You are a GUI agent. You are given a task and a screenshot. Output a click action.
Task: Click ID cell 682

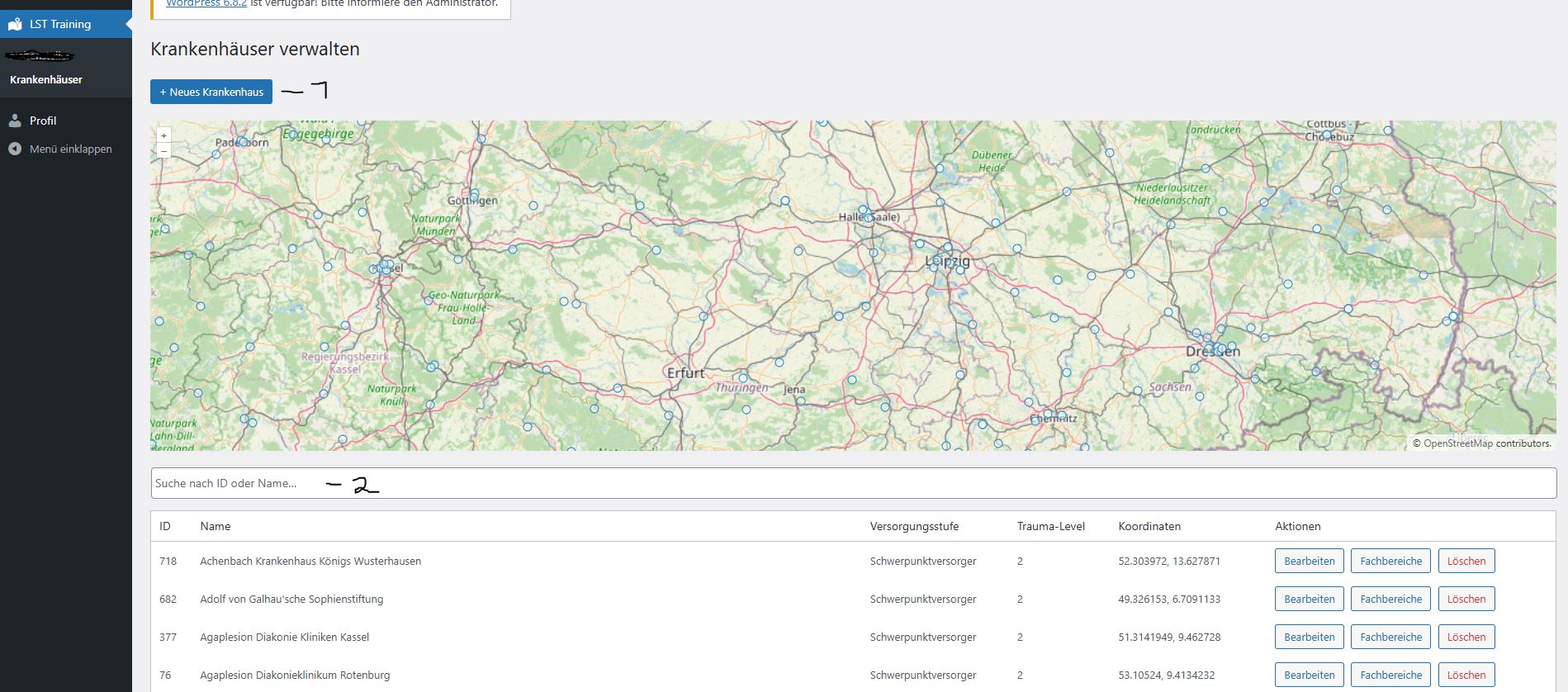click(x=168, y=599)
